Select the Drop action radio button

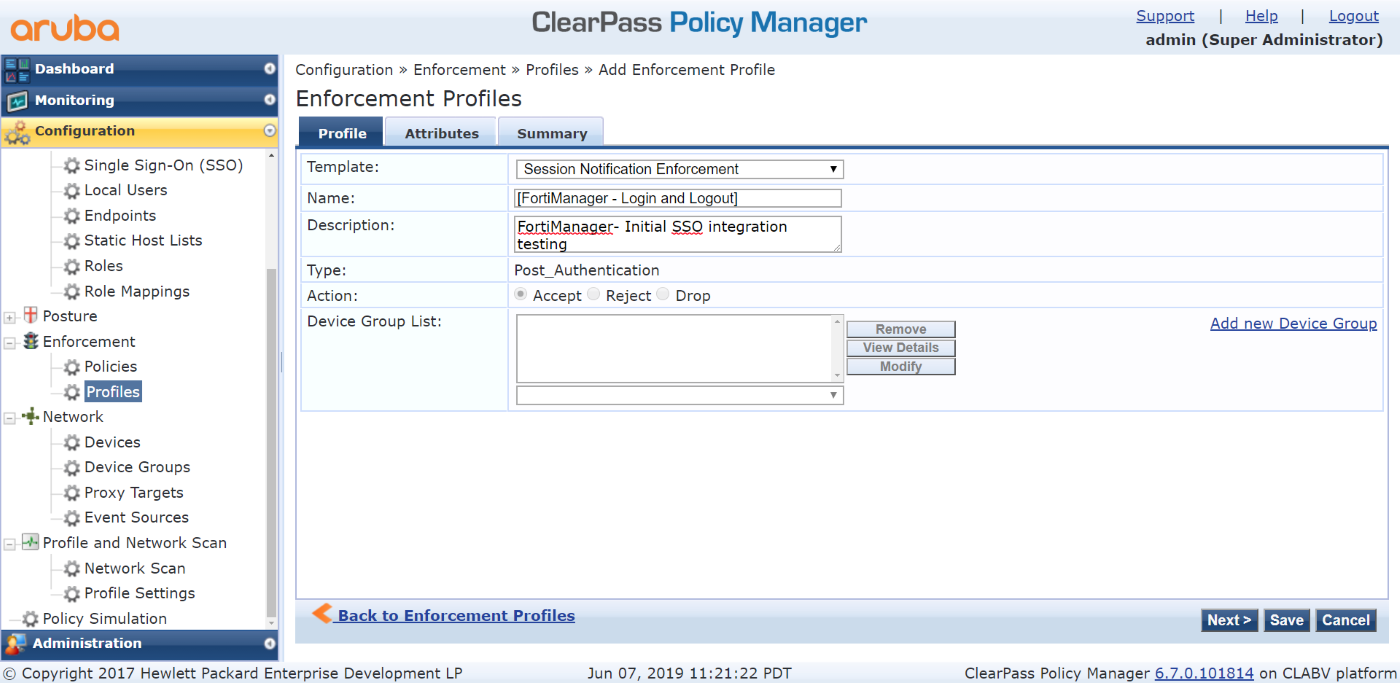[x=663, y=295]
